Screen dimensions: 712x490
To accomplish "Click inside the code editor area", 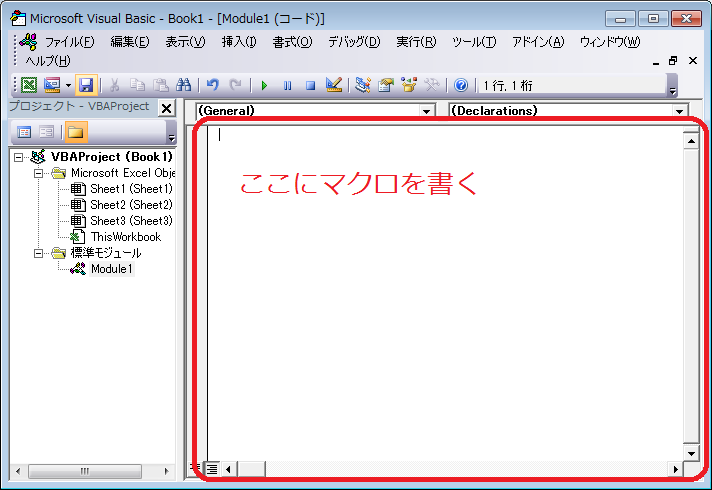I will [x=445, y=295].
